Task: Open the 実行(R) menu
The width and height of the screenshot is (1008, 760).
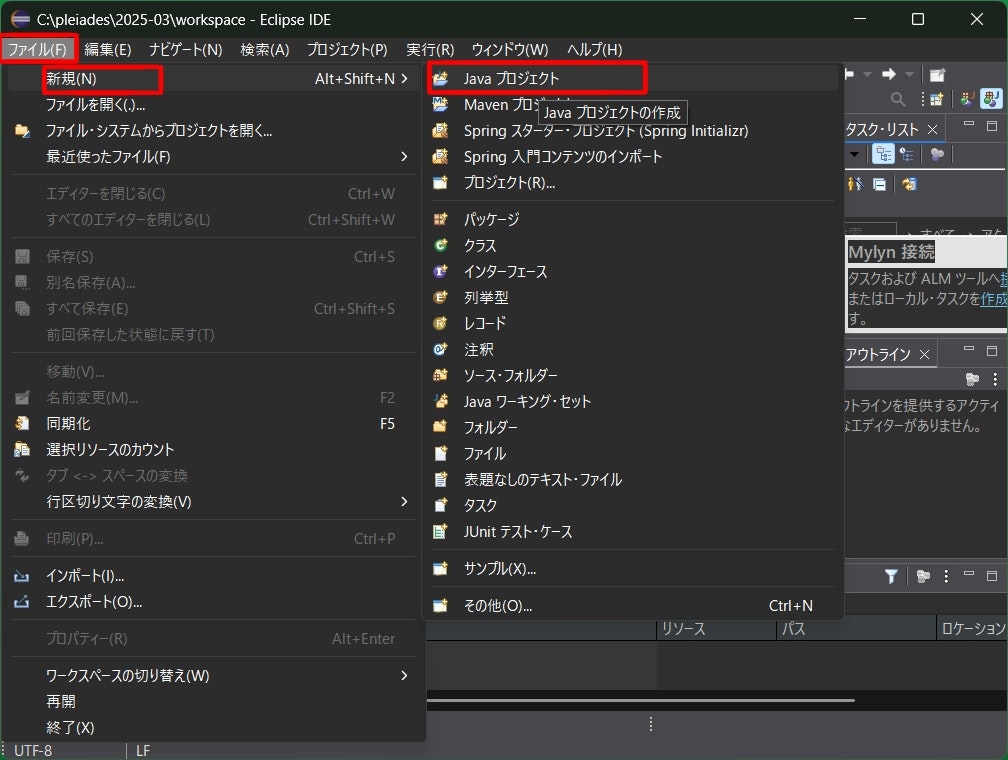Action: tap(429, 50)
